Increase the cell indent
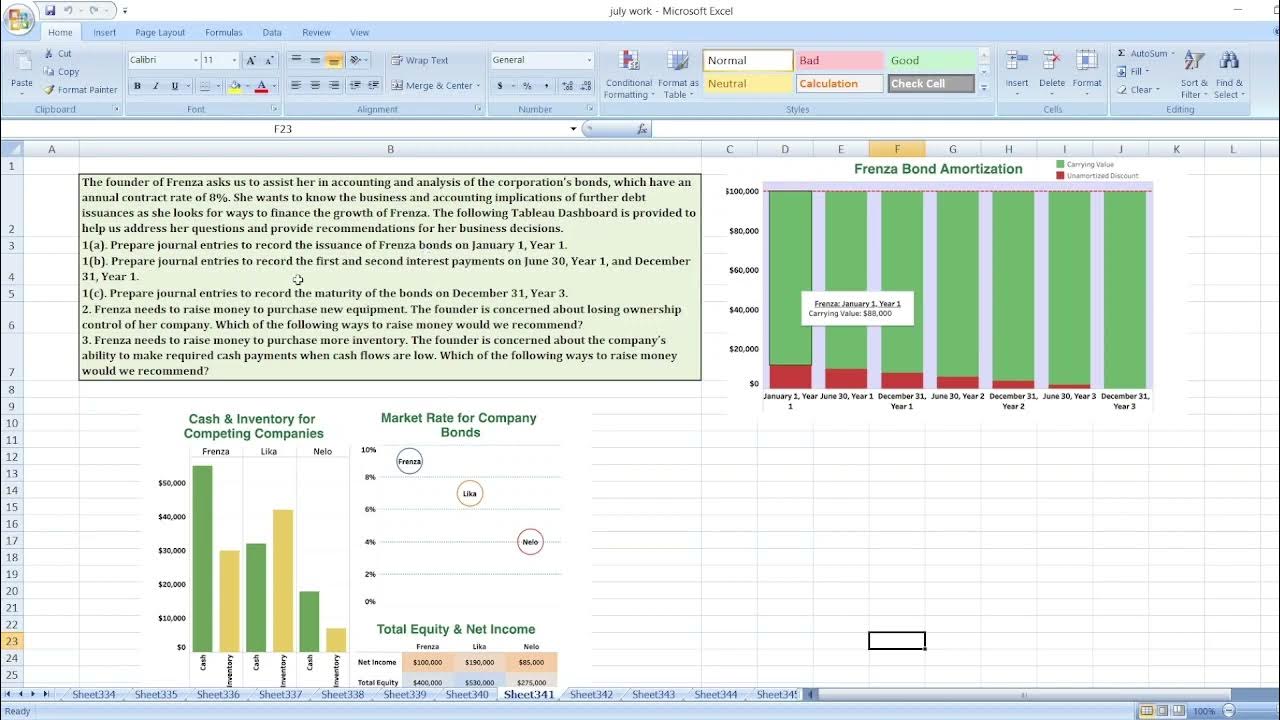1280x720 pixels. click(x=373, y=86)
